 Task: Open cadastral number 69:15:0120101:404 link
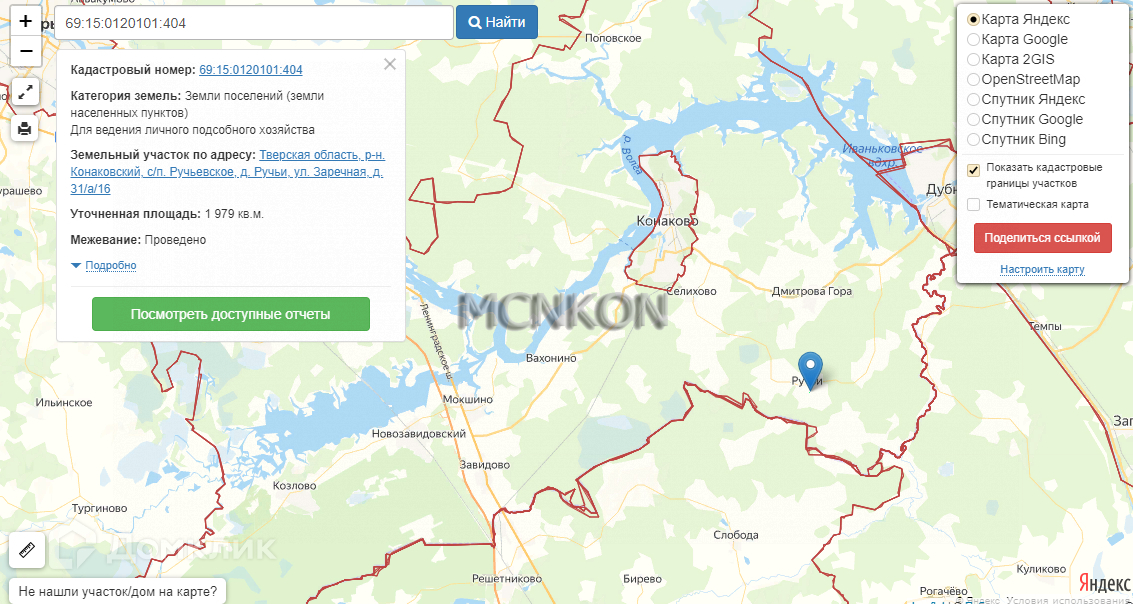tap(251, 70)
